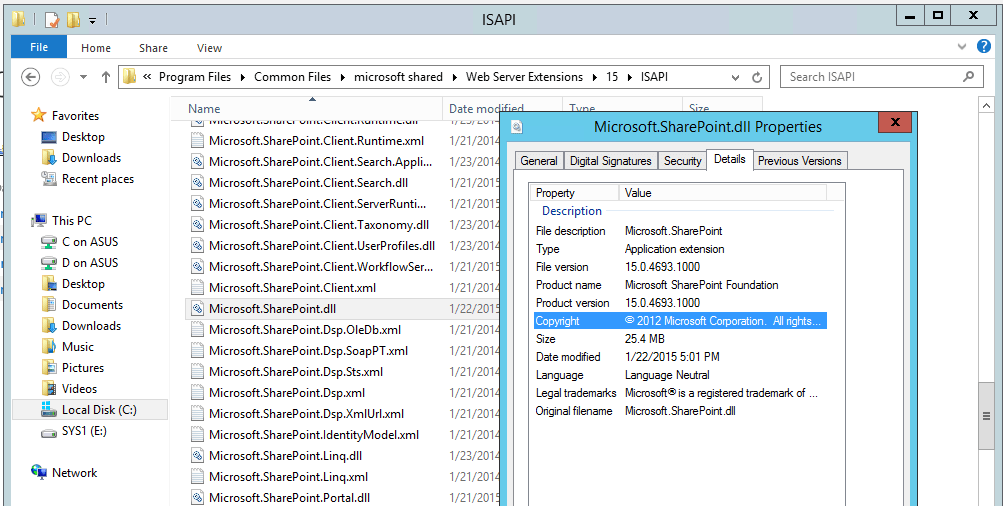
Task: Select the Copyright property row
Action: [x=680, y=321]
